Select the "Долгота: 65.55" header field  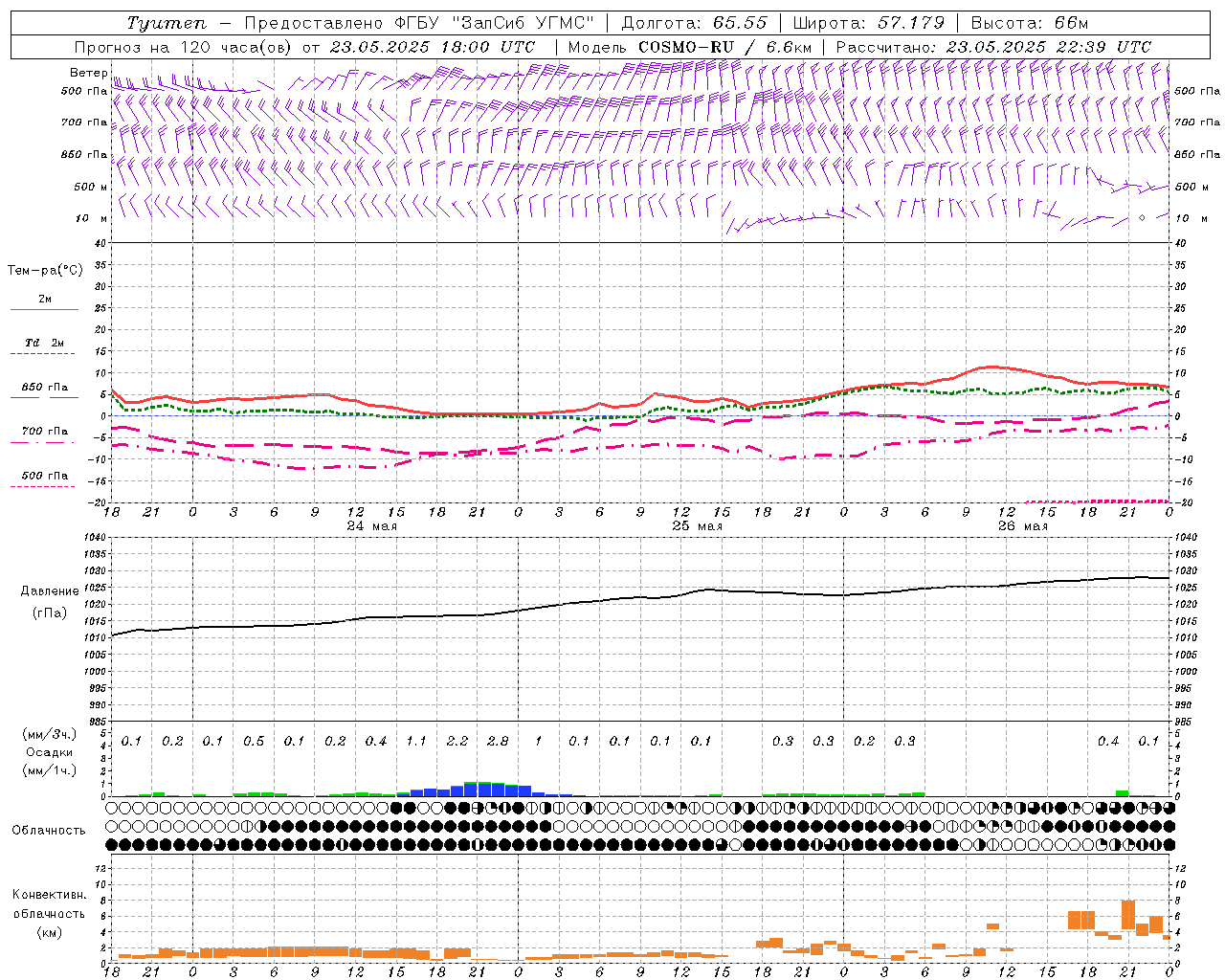pyautogui.click(x=695, y=23)
